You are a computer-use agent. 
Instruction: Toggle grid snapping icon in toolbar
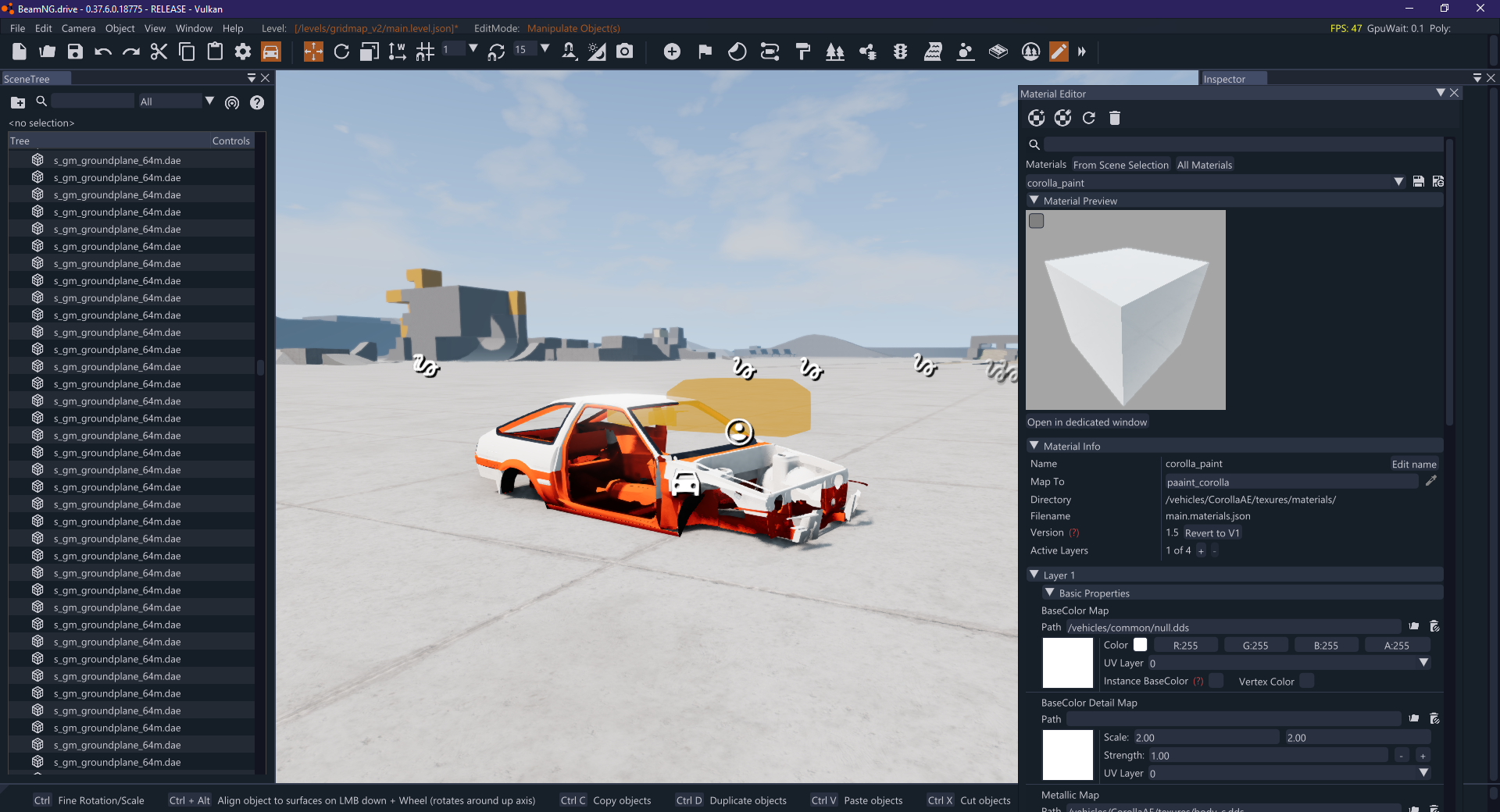[x=425, y=52]
